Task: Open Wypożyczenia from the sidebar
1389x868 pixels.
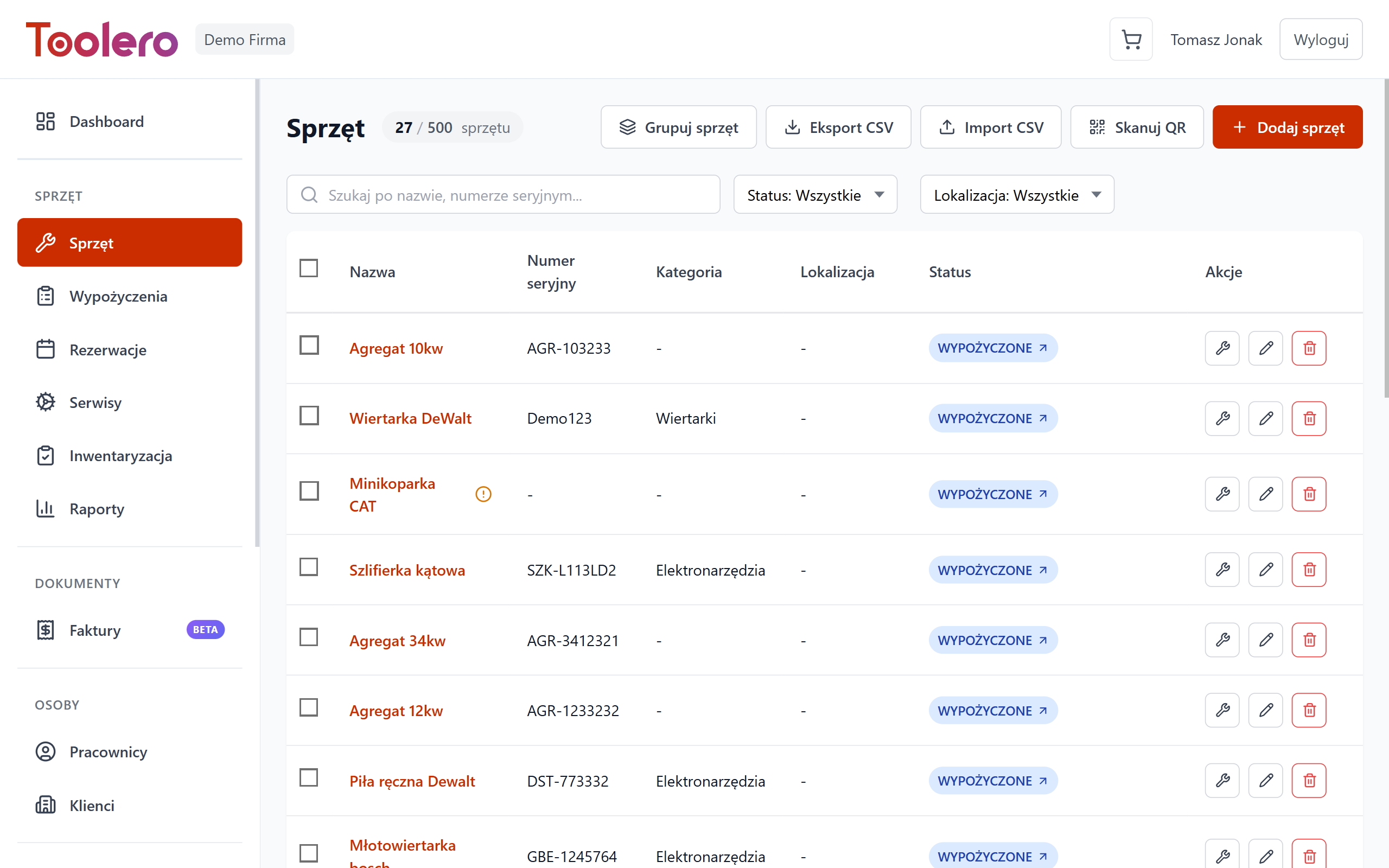Action: [118, 296]
